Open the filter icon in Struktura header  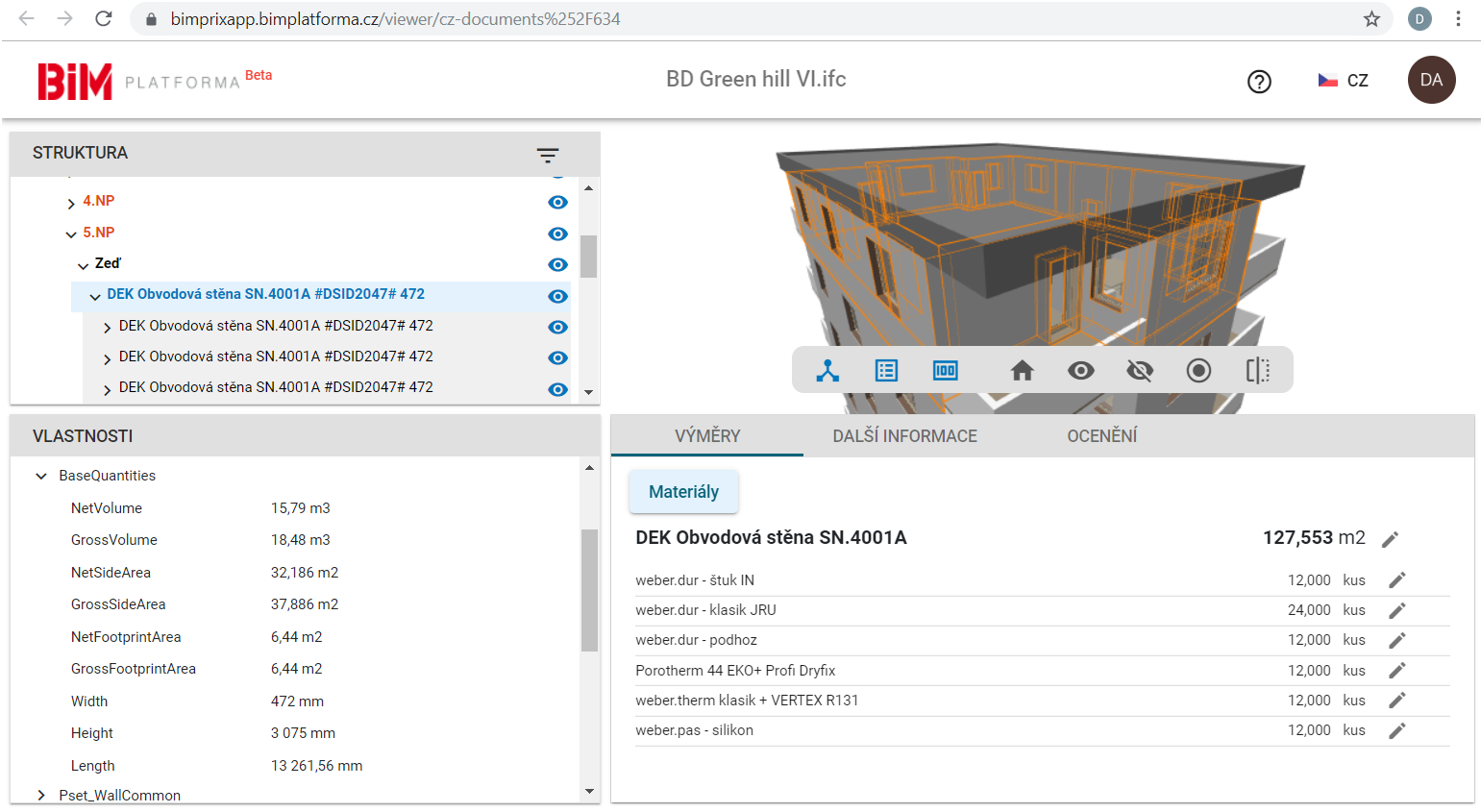pyautogui.click(x=548, y=155)
